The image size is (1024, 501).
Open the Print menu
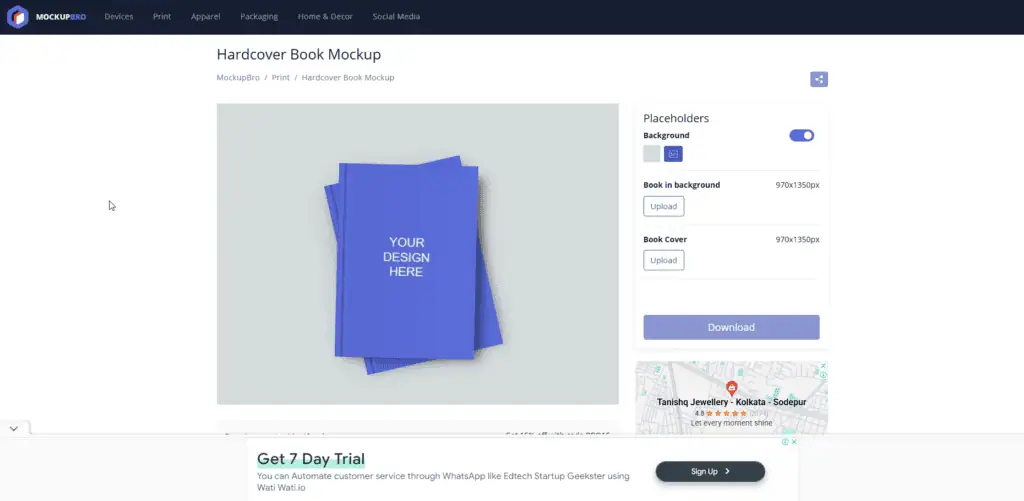(161, 17)
